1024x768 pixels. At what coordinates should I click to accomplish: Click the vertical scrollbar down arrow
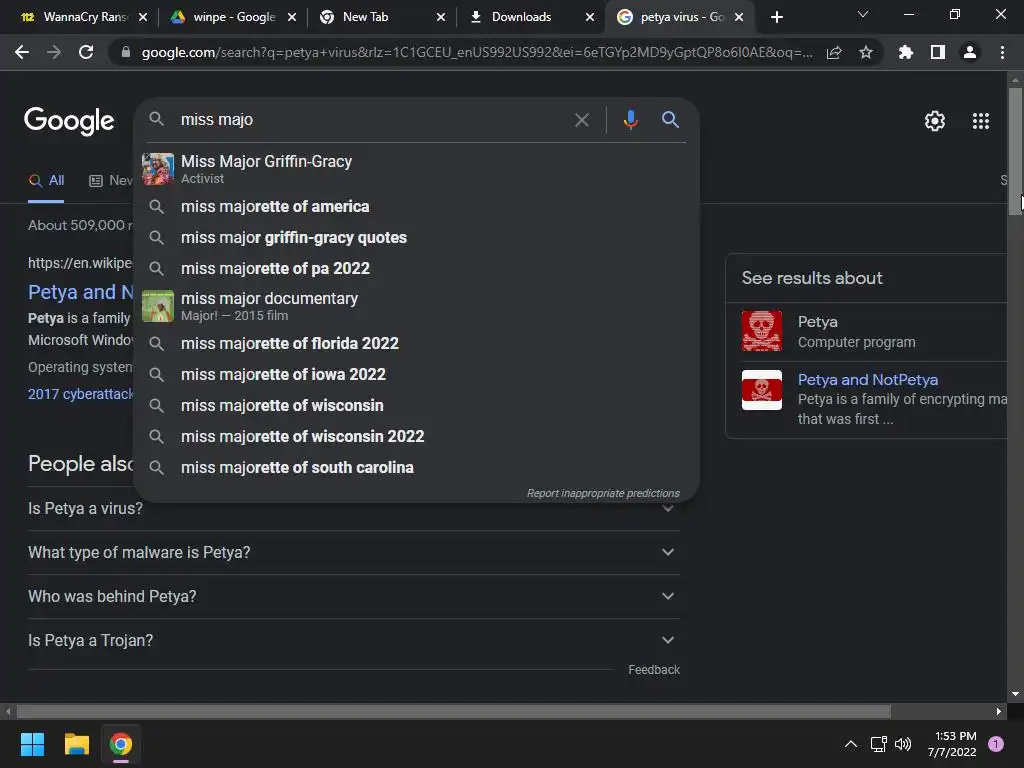click(x=1015, y=694)
